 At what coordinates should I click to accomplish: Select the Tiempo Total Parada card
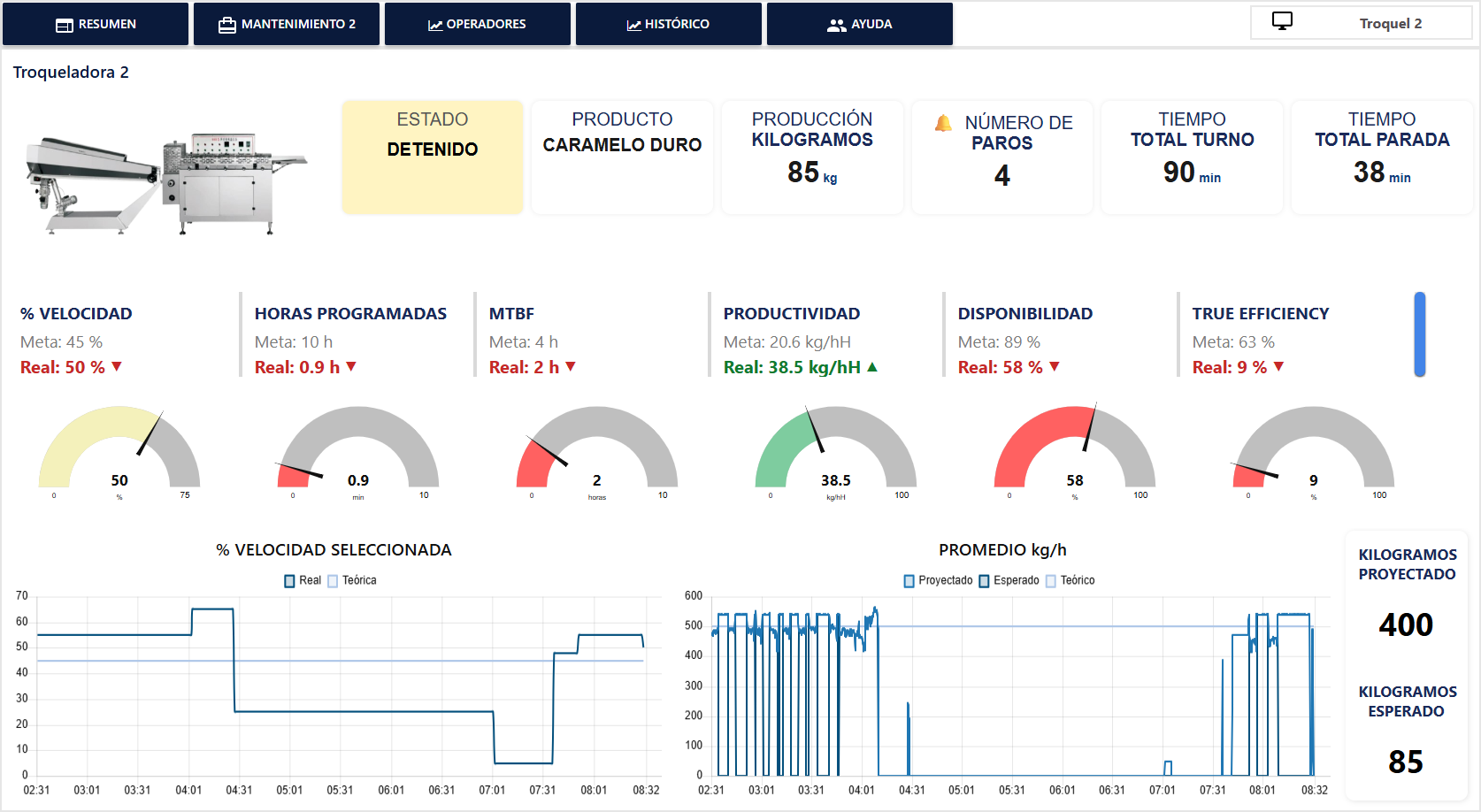pos(1382,157)
